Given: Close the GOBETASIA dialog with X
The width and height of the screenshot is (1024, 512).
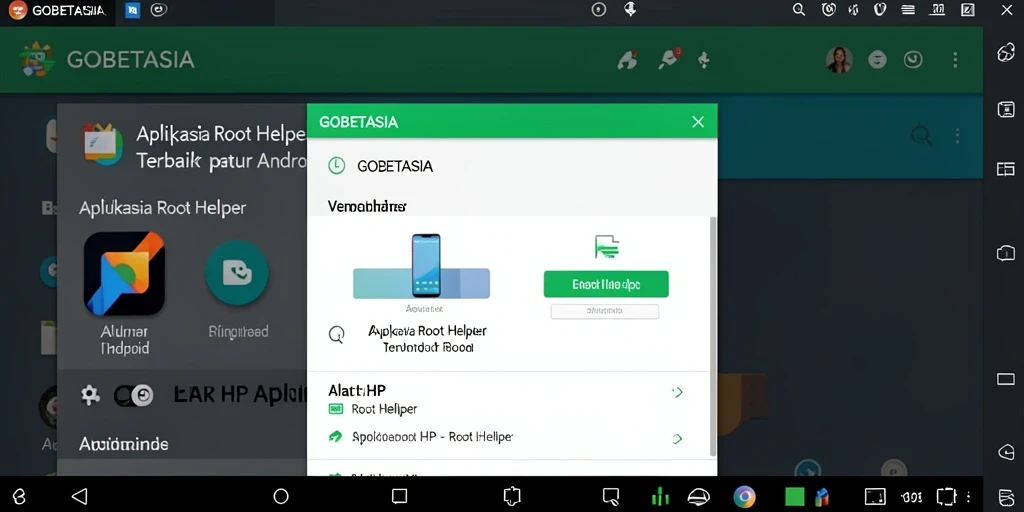Looking at the screenshot, I should coord(698,121).
